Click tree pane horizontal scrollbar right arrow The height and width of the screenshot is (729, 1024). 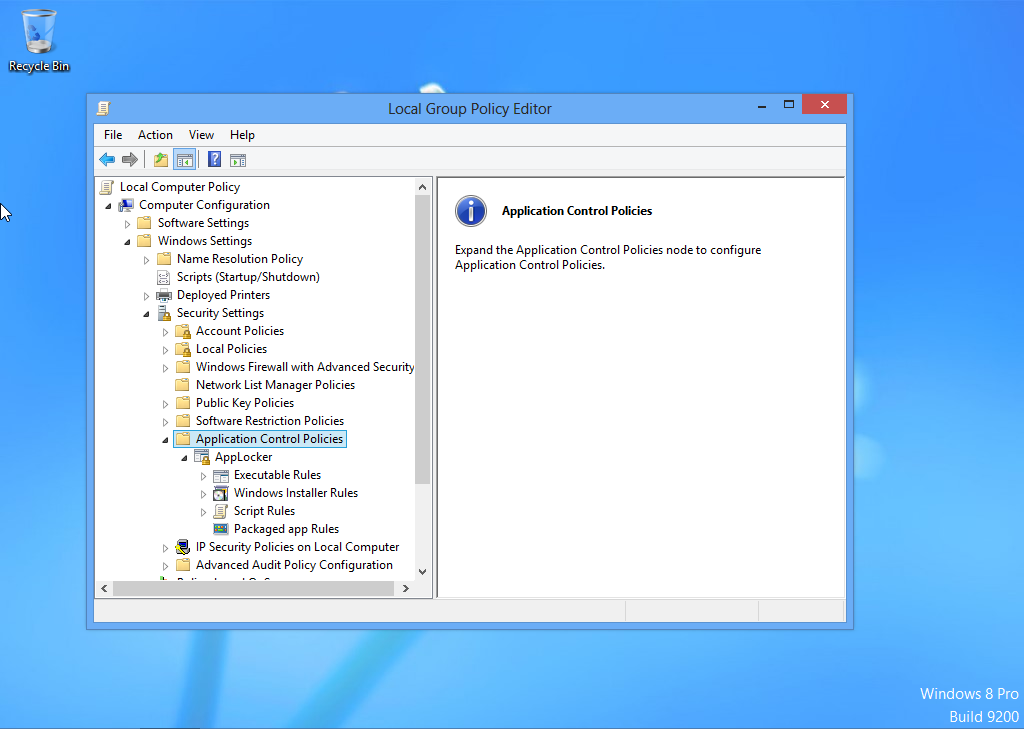click(x=406, y=589)
